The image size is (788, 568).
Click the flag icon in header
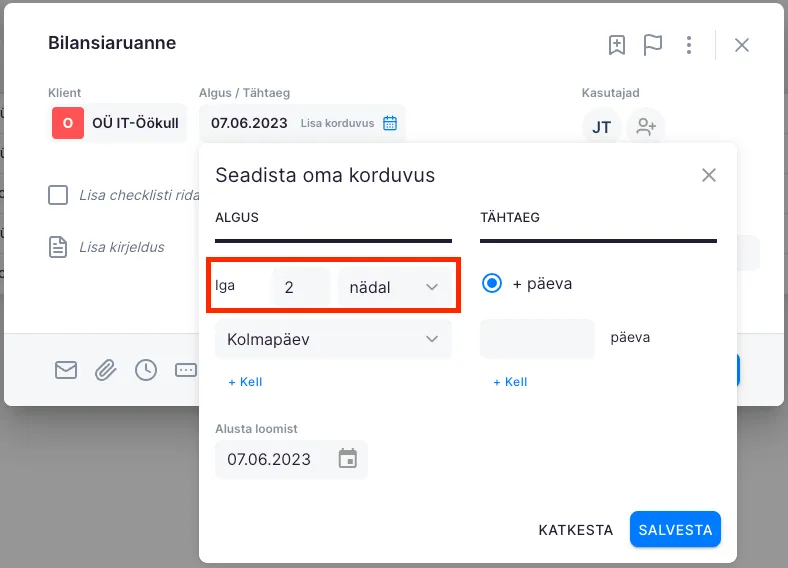[x=653, y=45]
